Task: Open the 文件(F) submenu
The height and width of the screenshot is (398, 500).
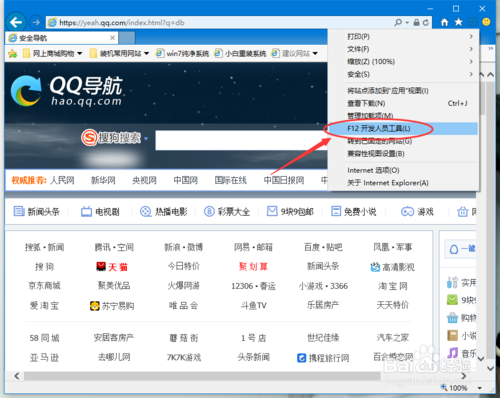Action: pos(403,49)
